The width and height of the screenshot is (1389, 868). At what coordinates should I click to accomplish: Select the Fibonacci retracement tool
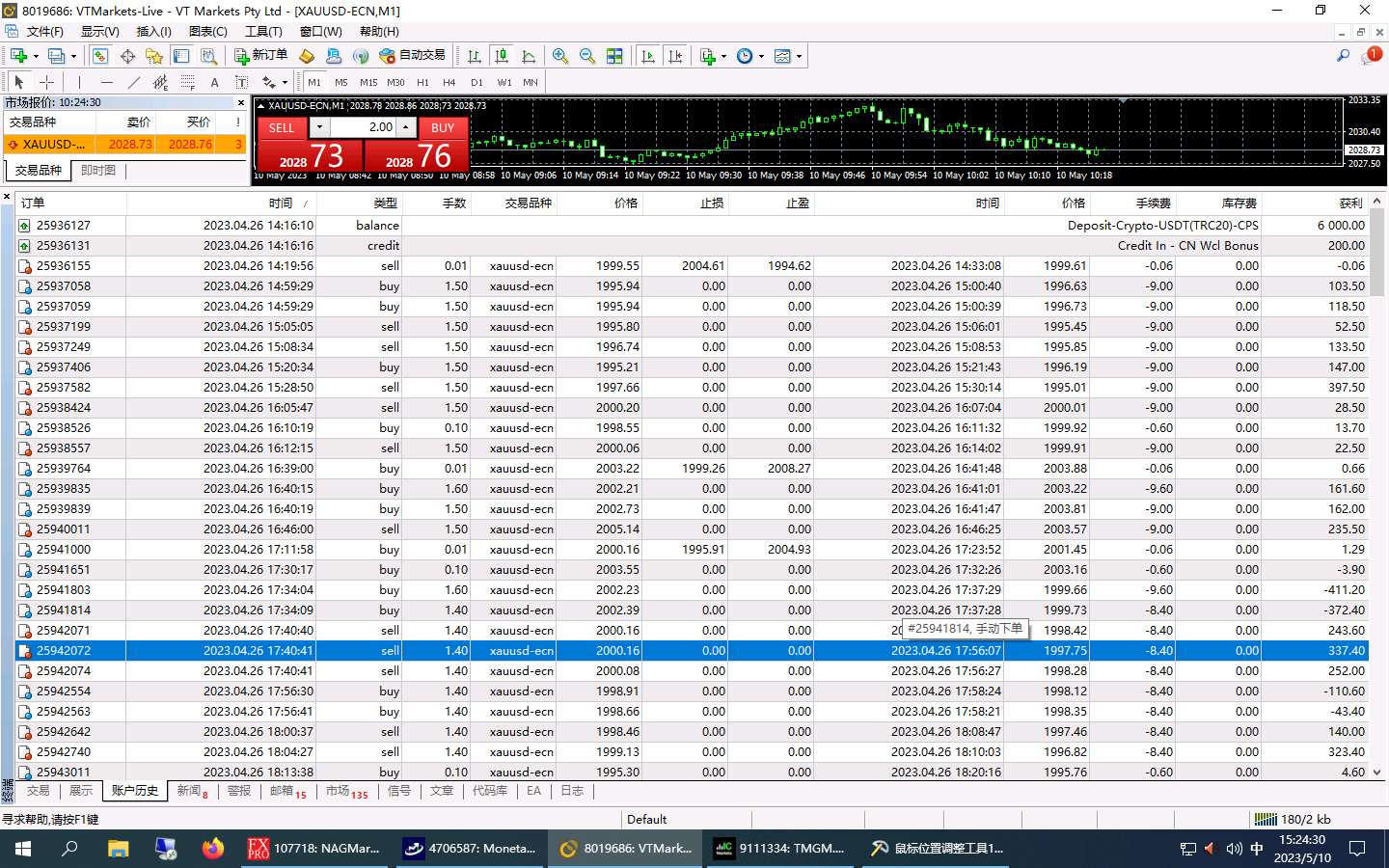[187, 82]
